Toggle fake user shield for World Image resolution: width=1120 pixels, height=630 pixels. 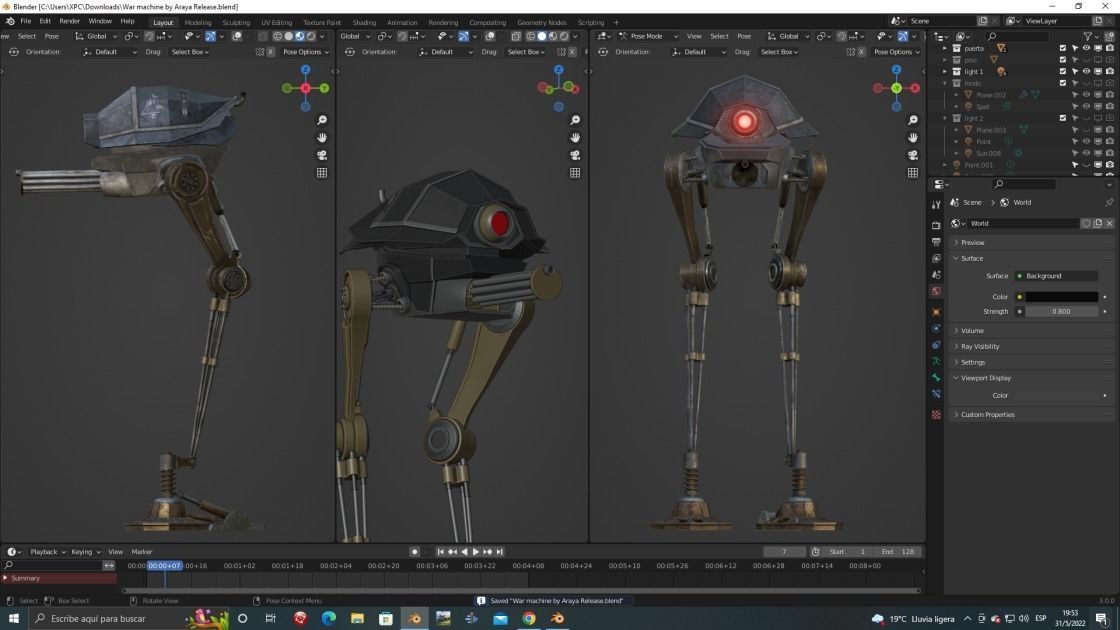coord(1086,224)
